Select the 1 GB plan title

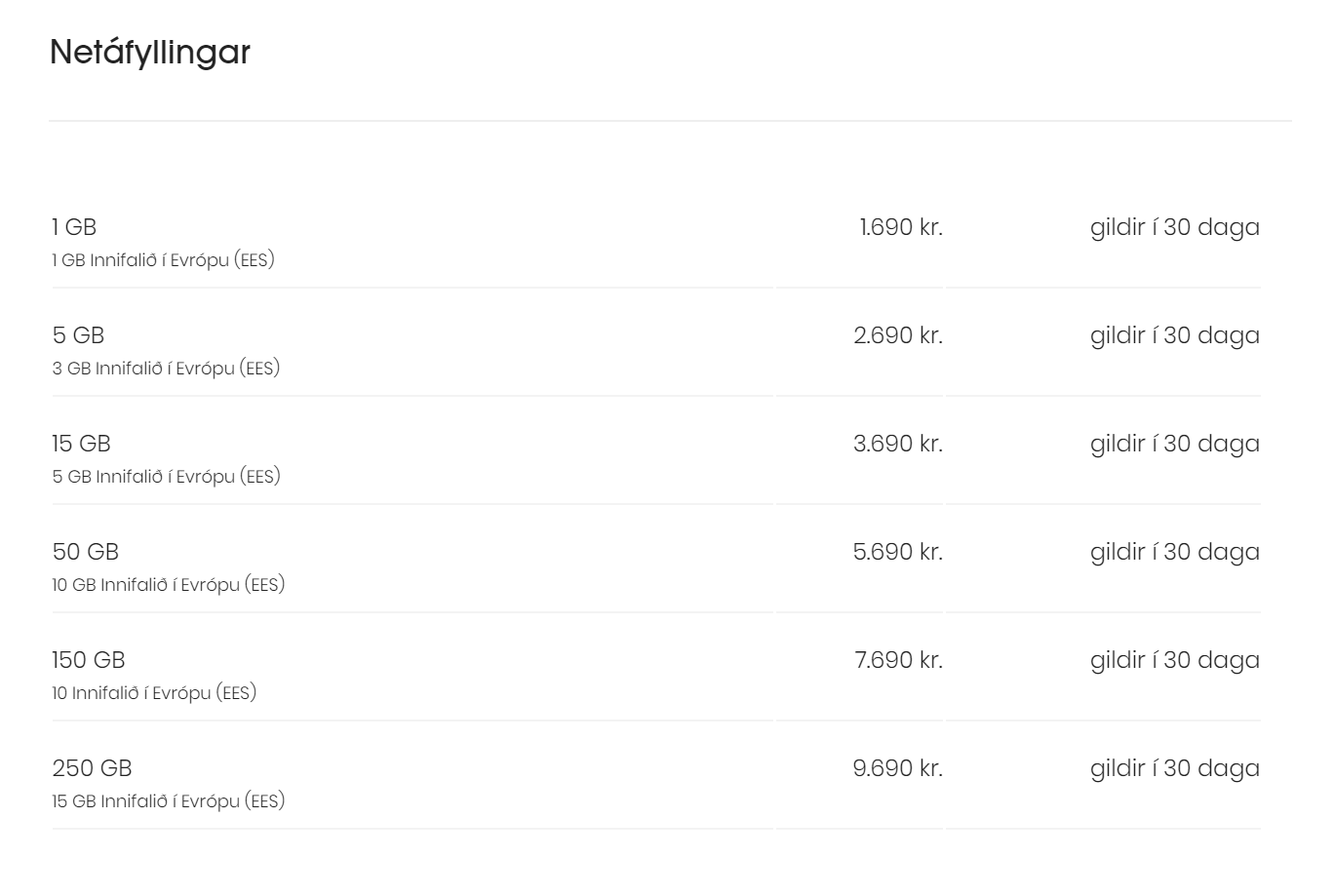pos(74,227)
